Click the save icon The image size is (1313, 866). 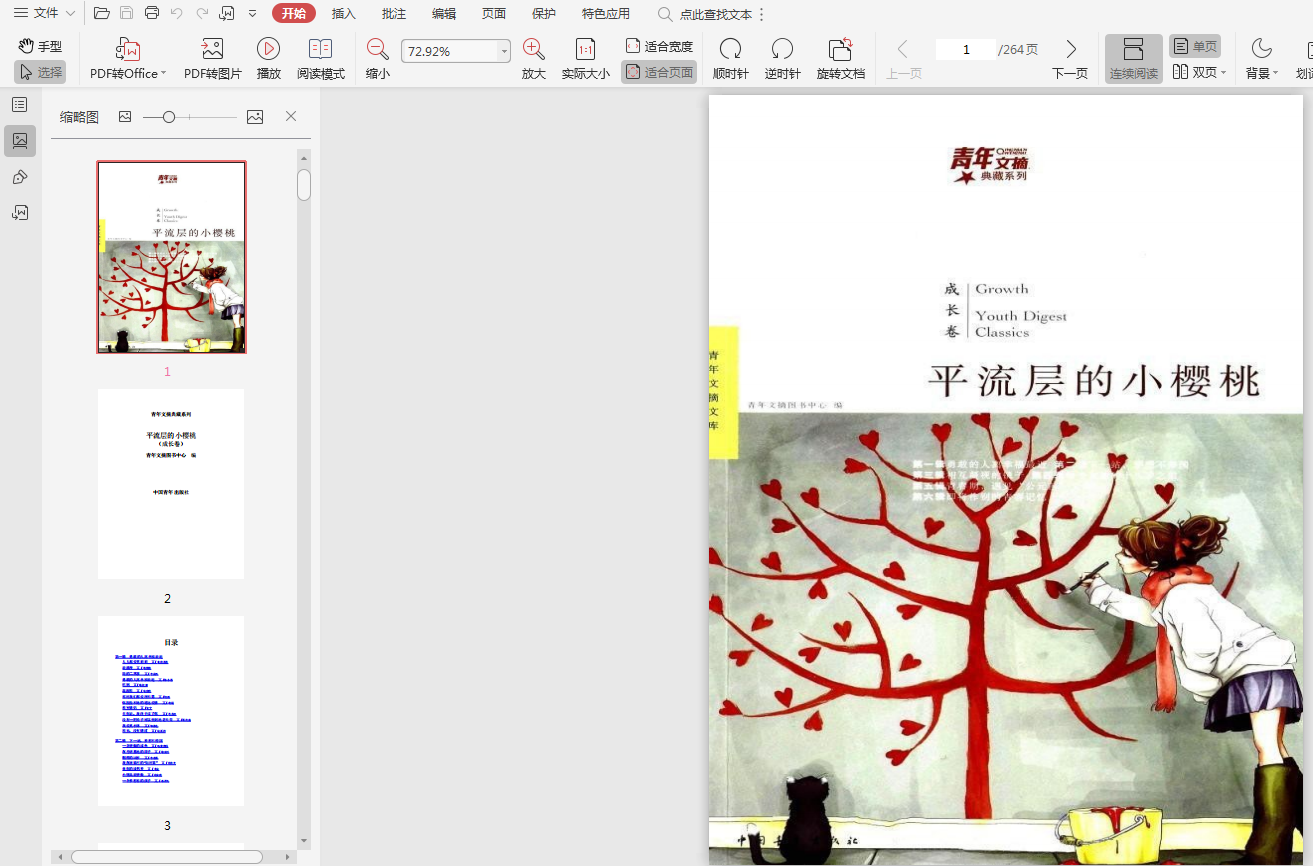tap(127, 13)
